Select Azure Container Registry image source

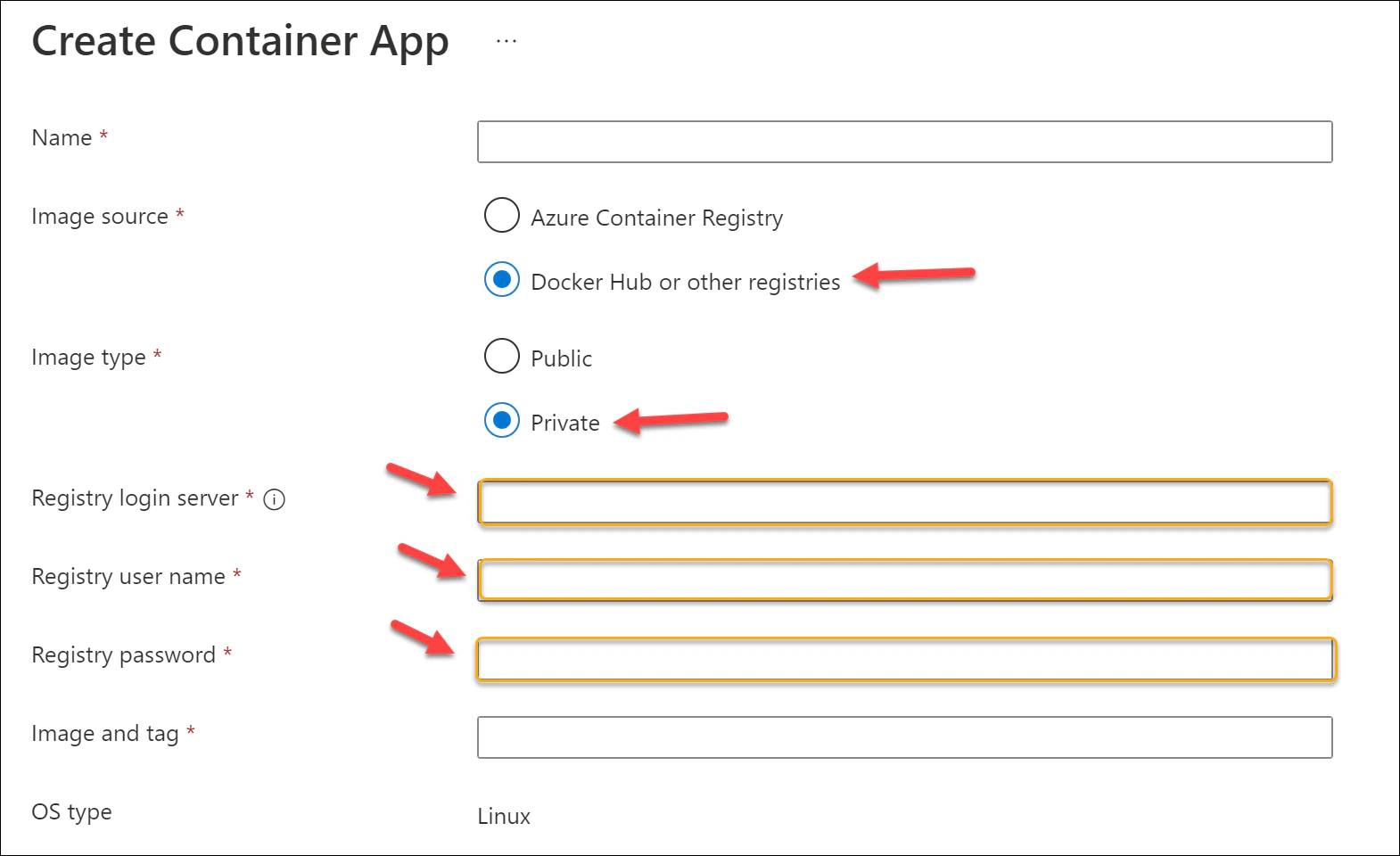502,216
